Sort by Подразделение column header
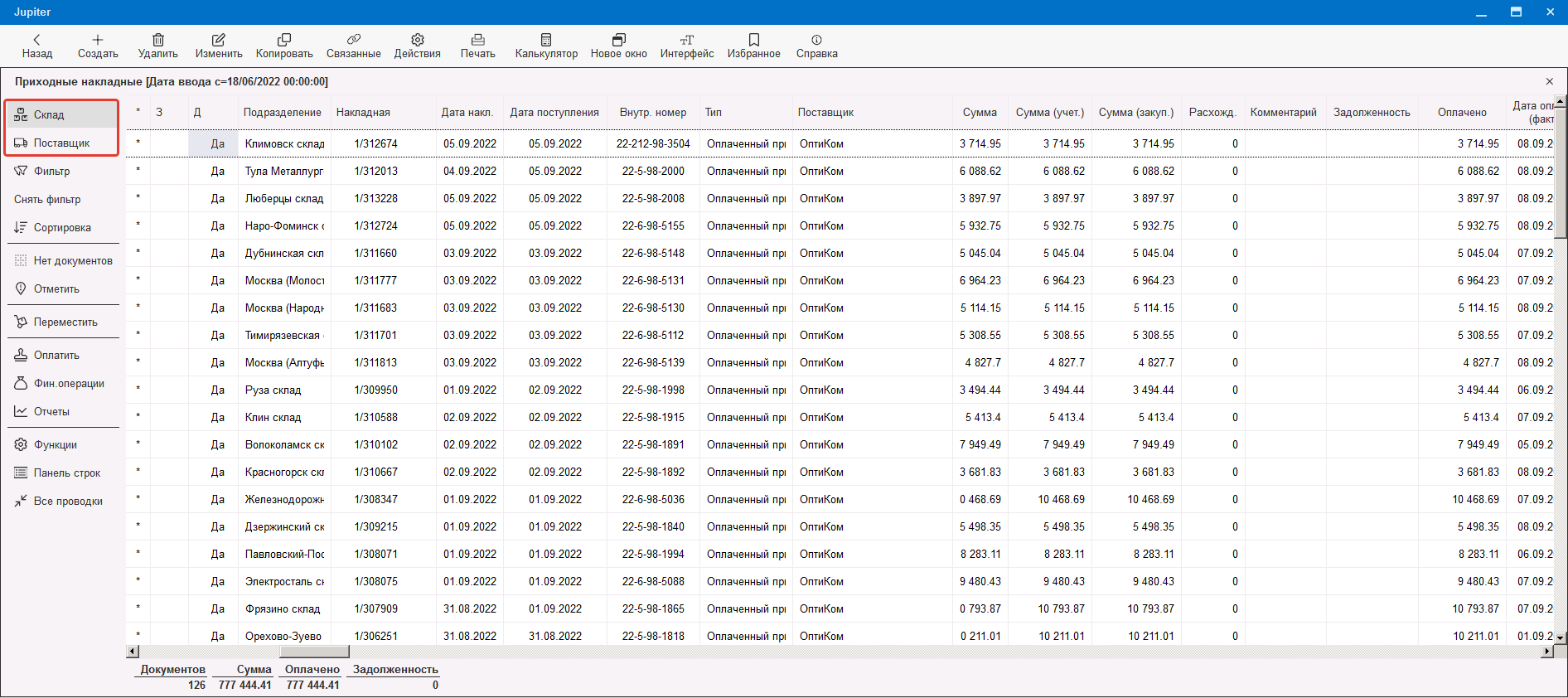The height and width of the screenshot is (698, 1568). click(282, 112)
